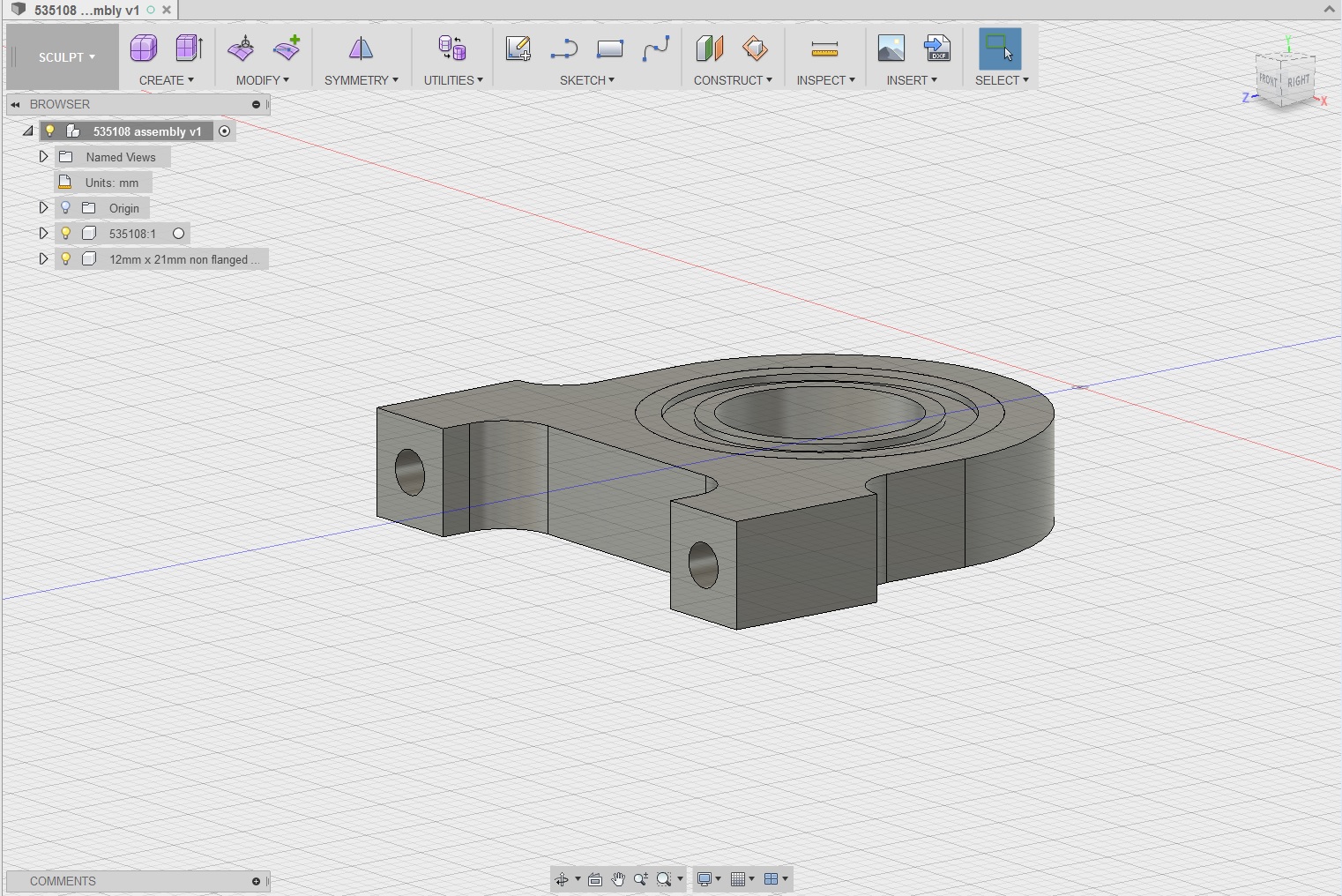Open the Modify dropdown menu

point(262,79)
